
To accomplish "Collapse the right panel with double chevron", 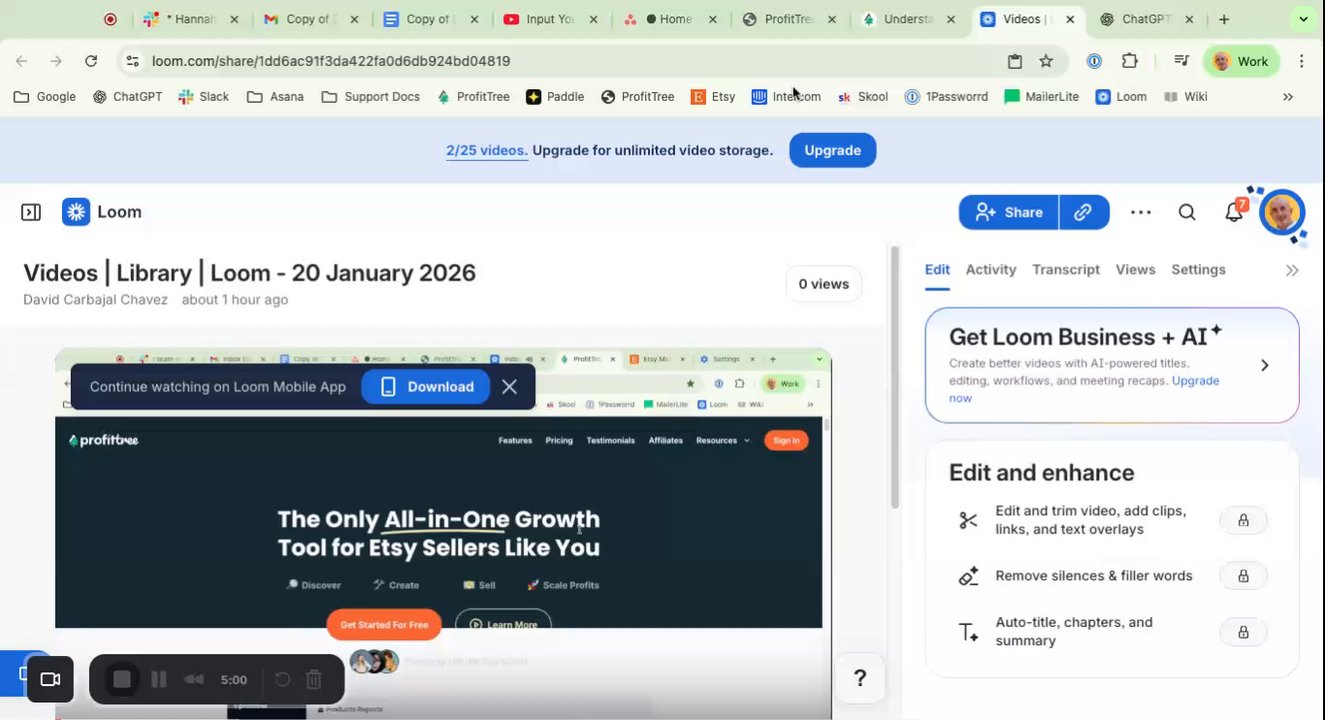I will coord(1292,270).
